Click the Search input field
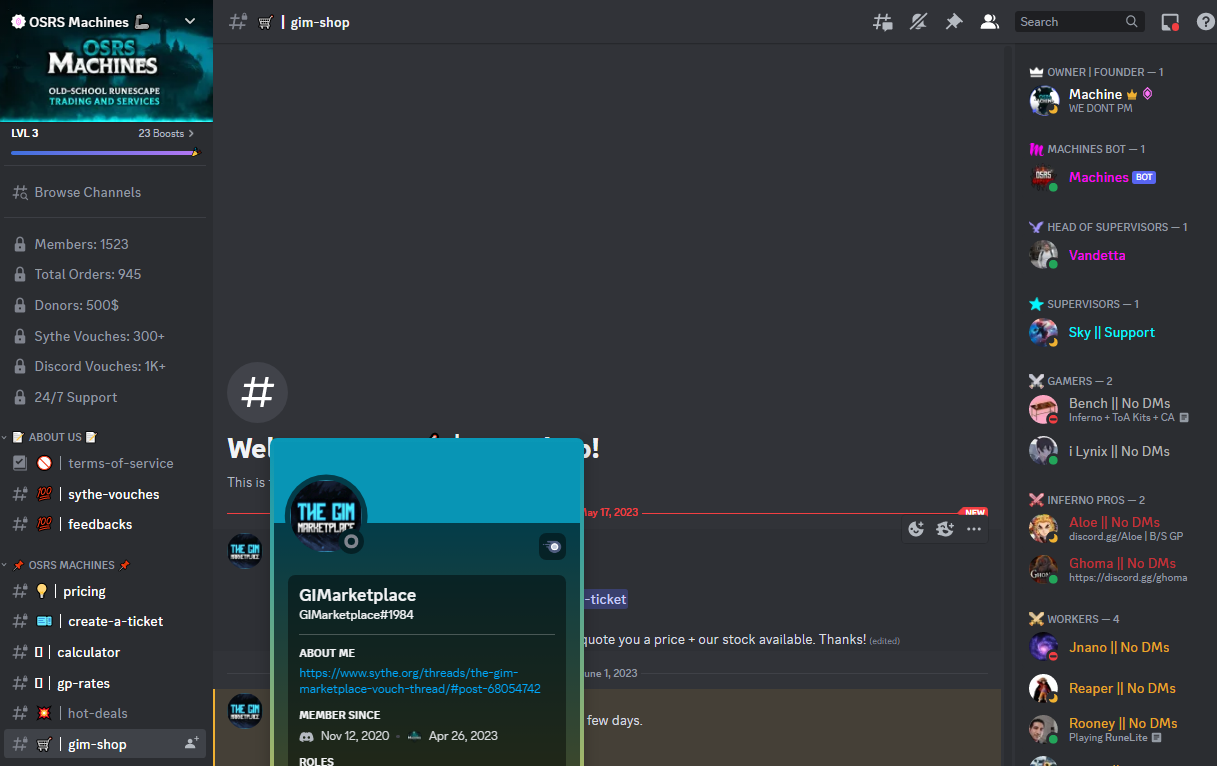The height and width of the screenshot is (766, 1217). click(1079, 21)
